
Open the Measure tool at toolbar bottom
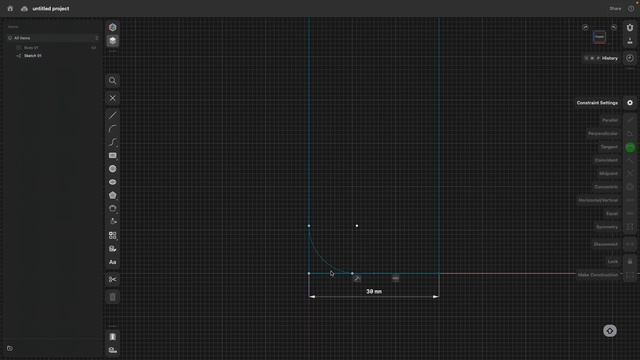click(x=113, y=350)
